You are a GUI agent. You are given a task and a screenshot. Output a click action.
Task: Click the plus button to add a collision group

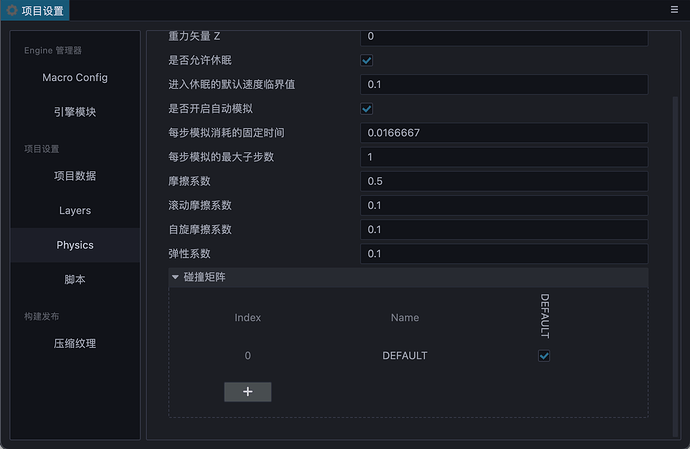(247, 391)
